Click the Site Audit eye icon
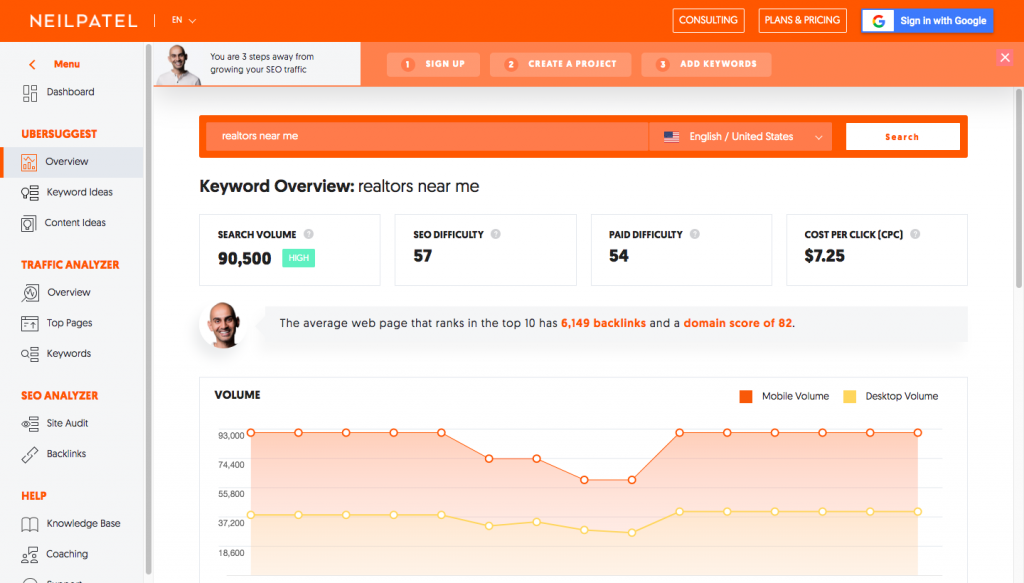Image resolution: width=1024 pixels, height=583 pixels. point(29,424)
